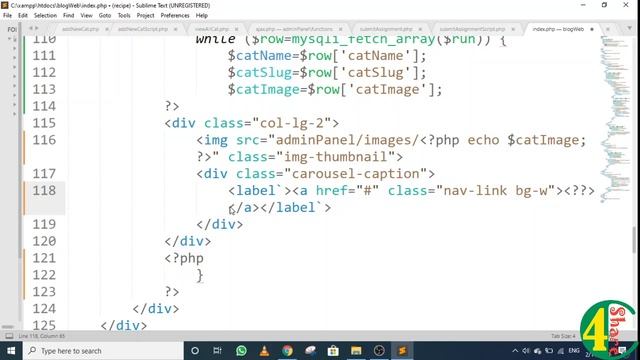Place cursor in $catName=$row['catName'] line
This screenshot has height=360, width=640.
click(x=327, y=56)
